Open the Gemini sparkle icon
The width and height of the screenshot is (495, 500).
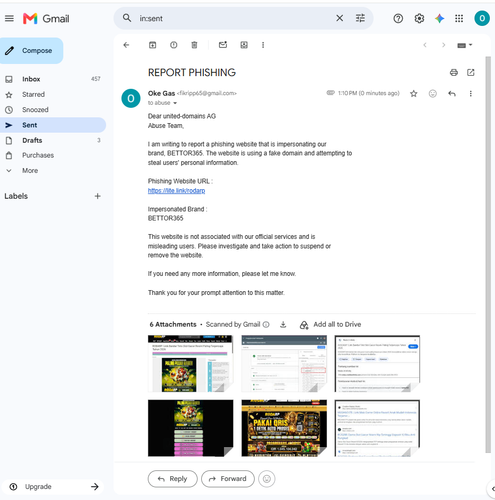point(439,18)
